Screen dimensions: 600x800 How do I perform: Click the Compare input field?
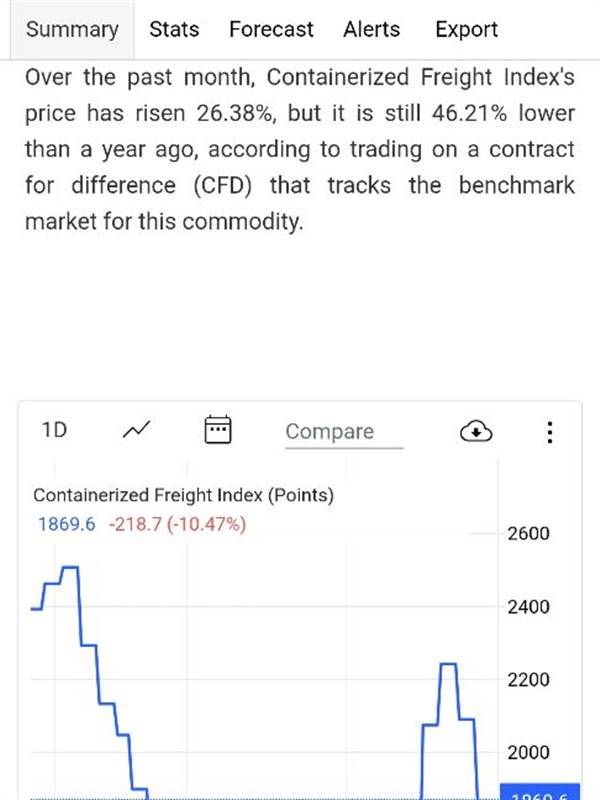click(344, 432)
